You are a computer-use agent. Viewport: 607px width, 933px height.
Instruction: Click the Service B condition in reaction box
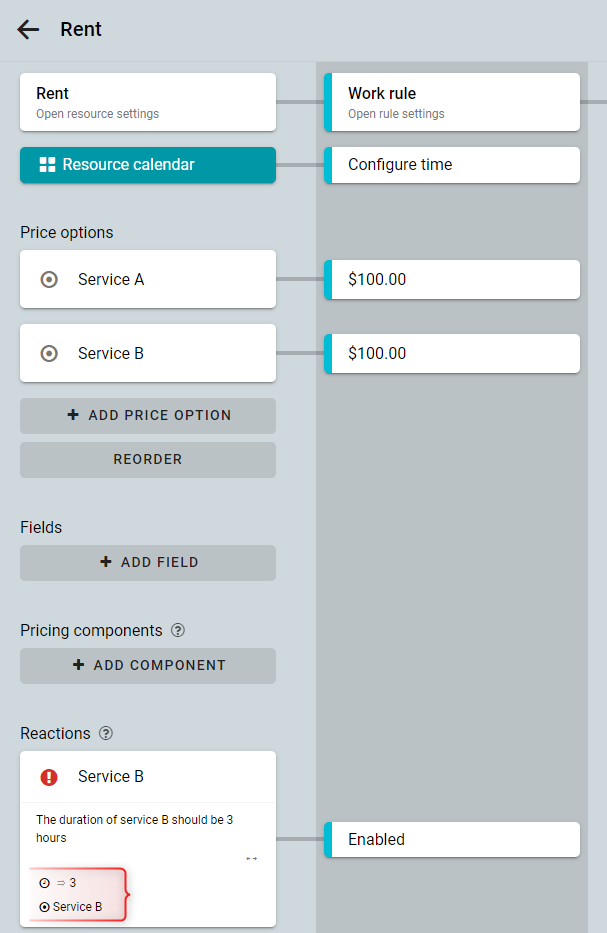[71, 907]
